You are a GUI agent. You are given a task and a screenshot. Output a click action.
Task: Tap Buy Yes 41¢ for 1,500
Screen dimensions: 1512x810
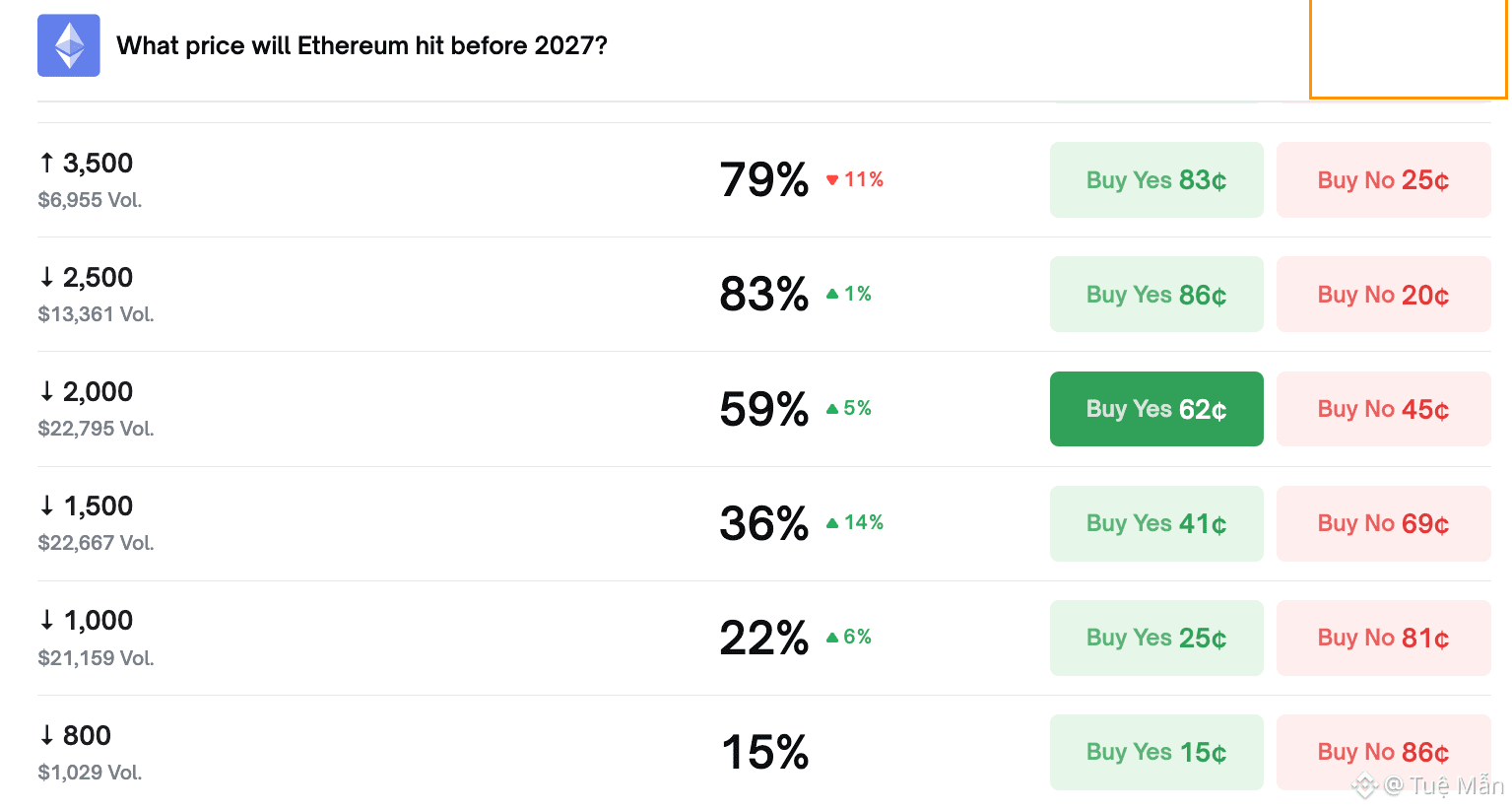[1155, 523]
